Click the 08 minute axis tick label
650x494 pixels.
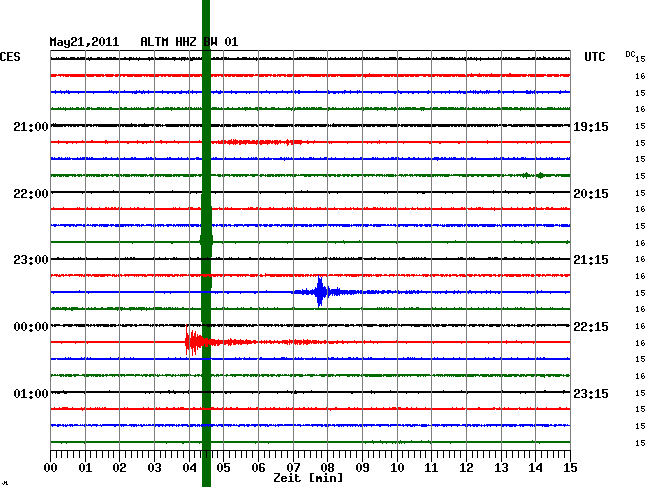(327, 468)
